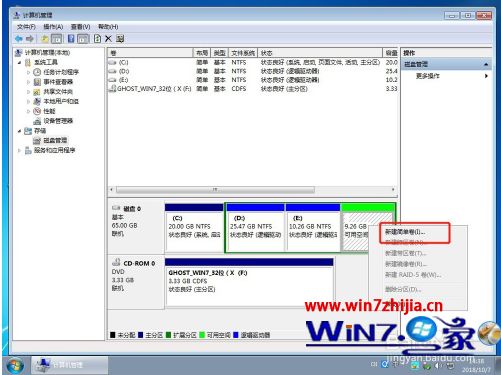Sort by the 容量 column header
This screenshot has height=375, width=501.
(x=390, y=53)
